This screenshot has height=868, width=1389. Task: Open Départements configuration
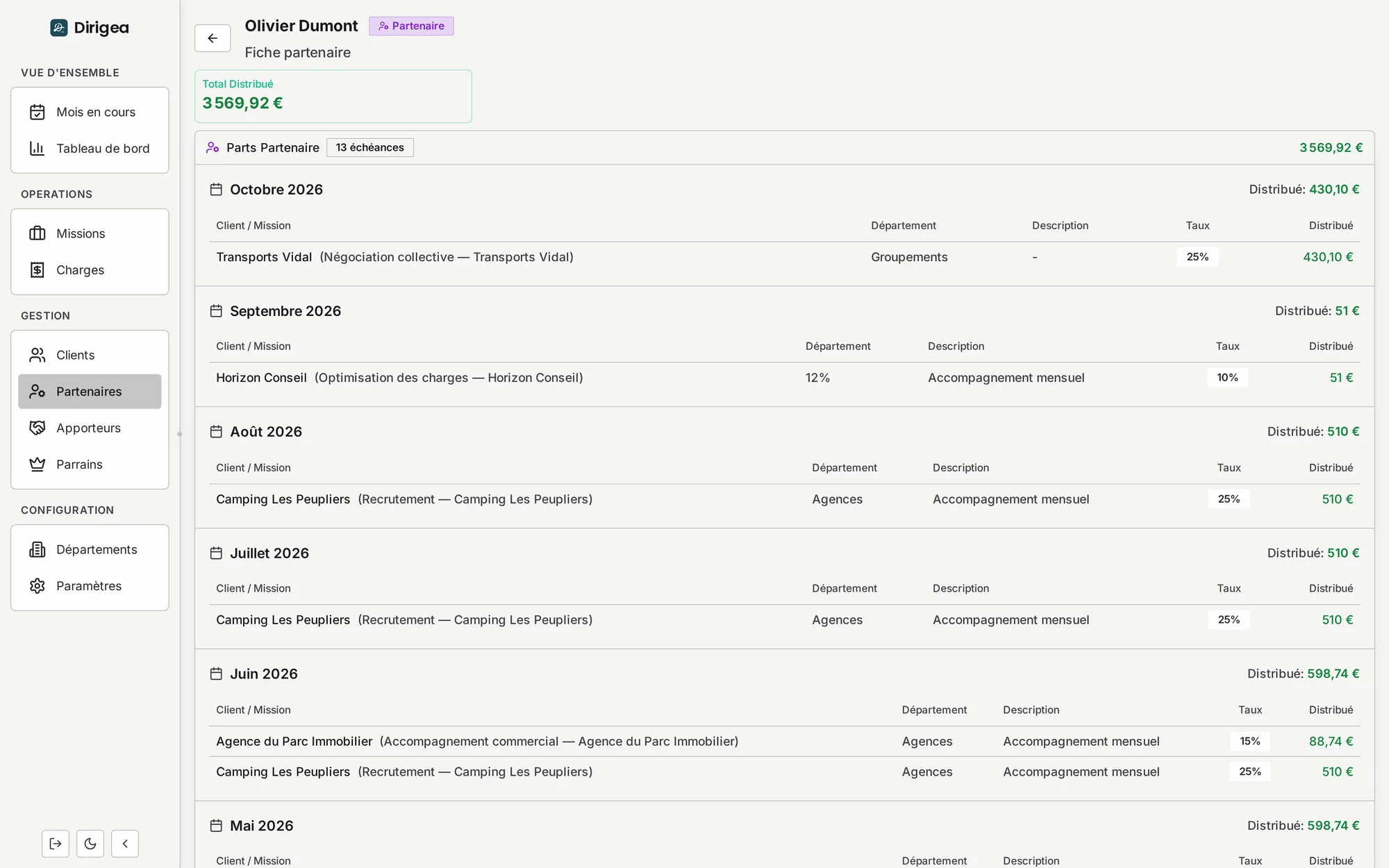click(90, 549)
